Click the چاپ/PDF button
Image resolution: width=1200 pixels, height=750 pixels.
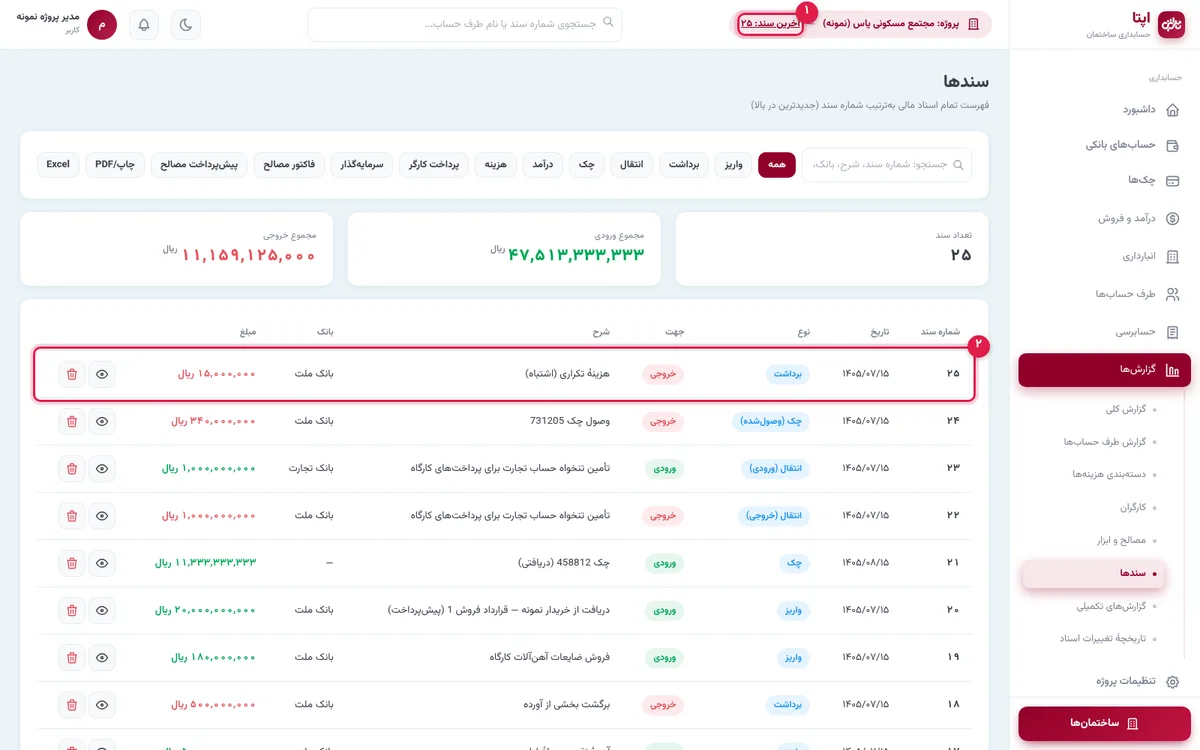coord(116,165)
